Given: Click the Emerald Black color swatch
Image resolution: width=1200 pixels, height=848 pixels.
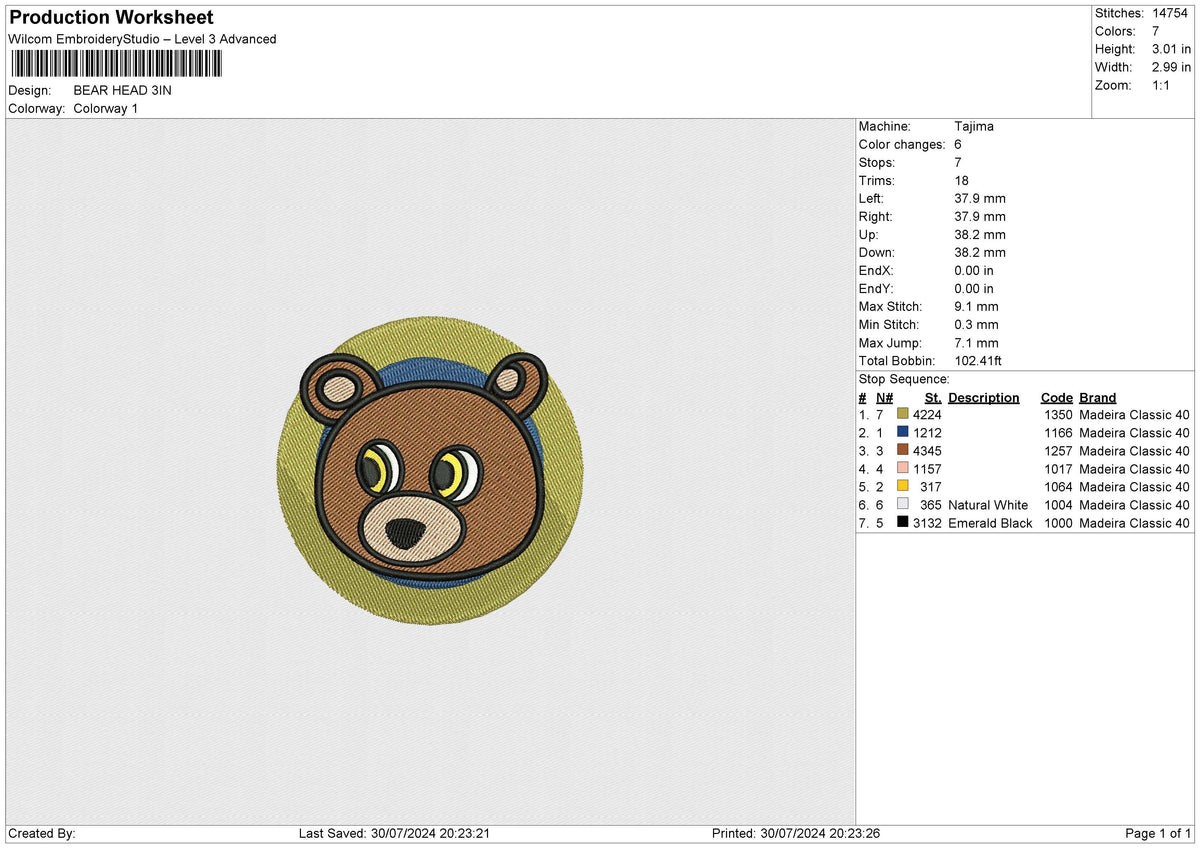Looking at the screenshot, I should pos(903,523).
